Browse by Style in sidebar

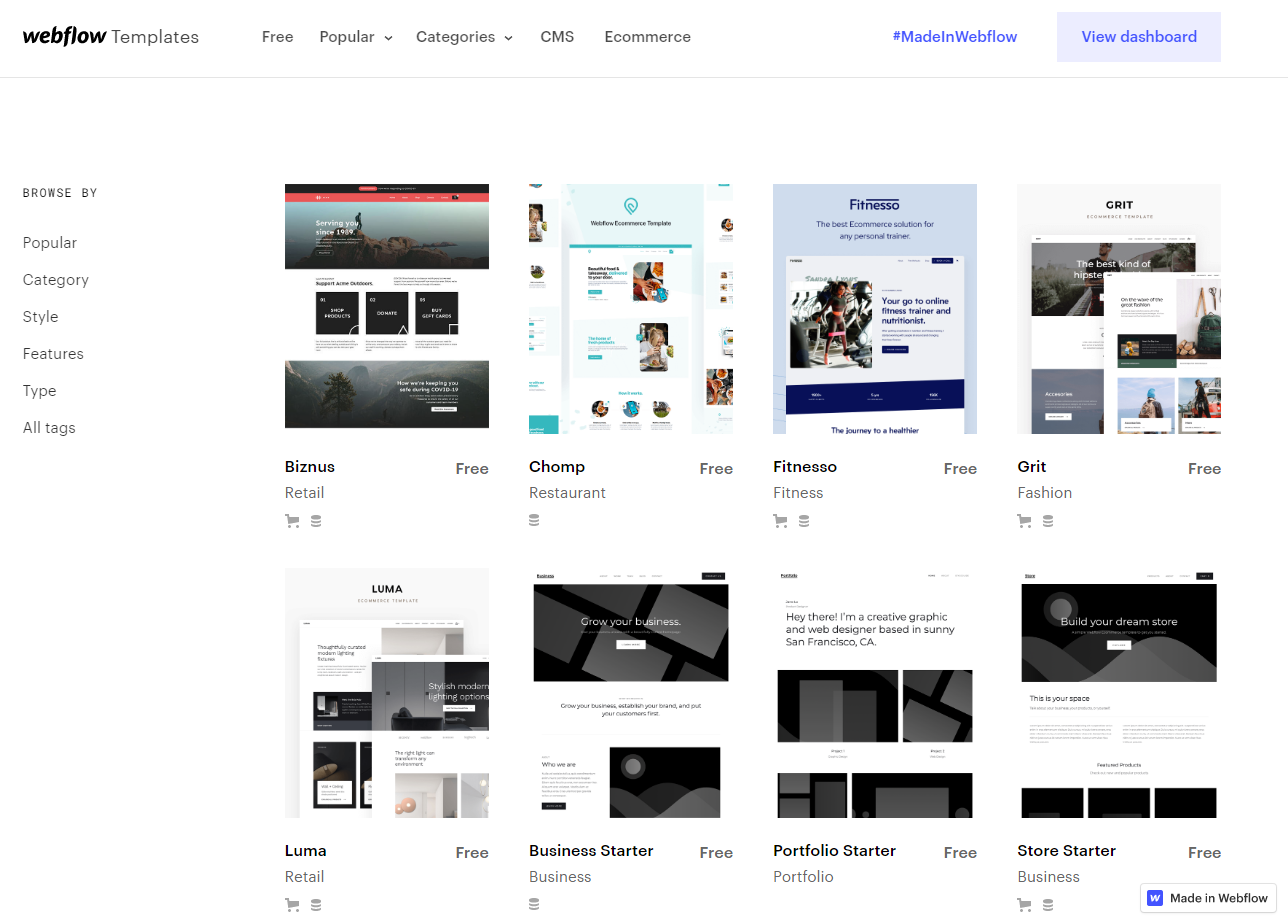41,317
